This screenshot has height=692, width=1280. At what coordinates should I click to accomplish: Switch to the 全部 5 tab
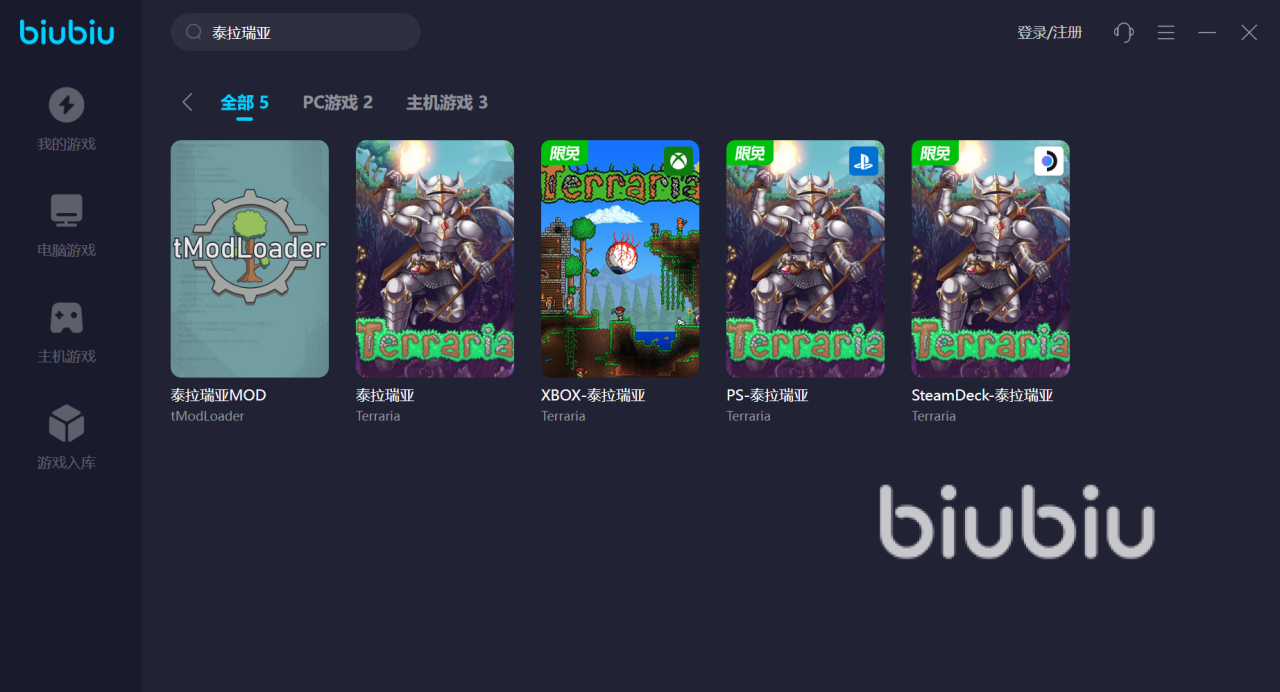pyautogui.click(x=245, y=102)
